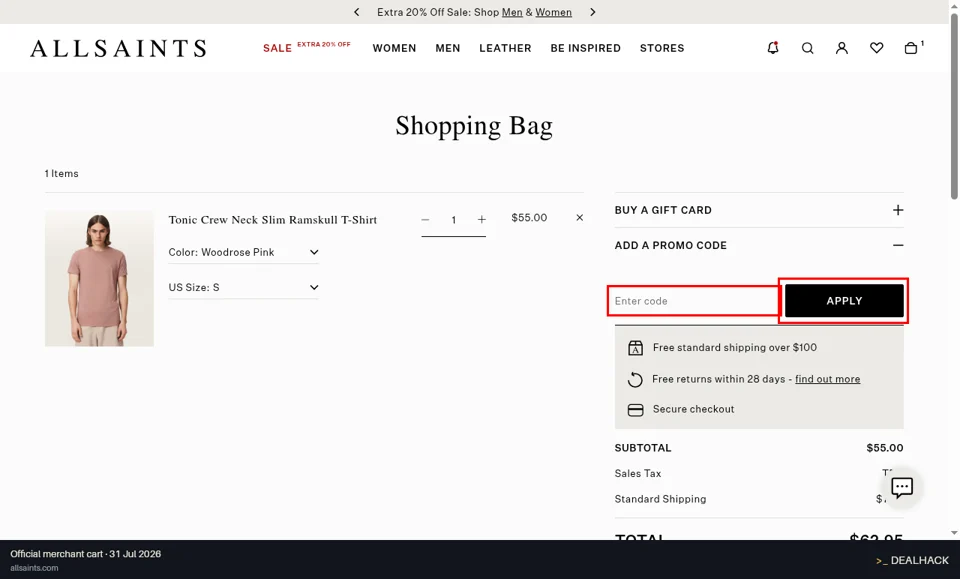Screen dimensions: 960x579
Task: Open the Color: Woodrose Pink dropdown
Action: [x=244, y=252]
